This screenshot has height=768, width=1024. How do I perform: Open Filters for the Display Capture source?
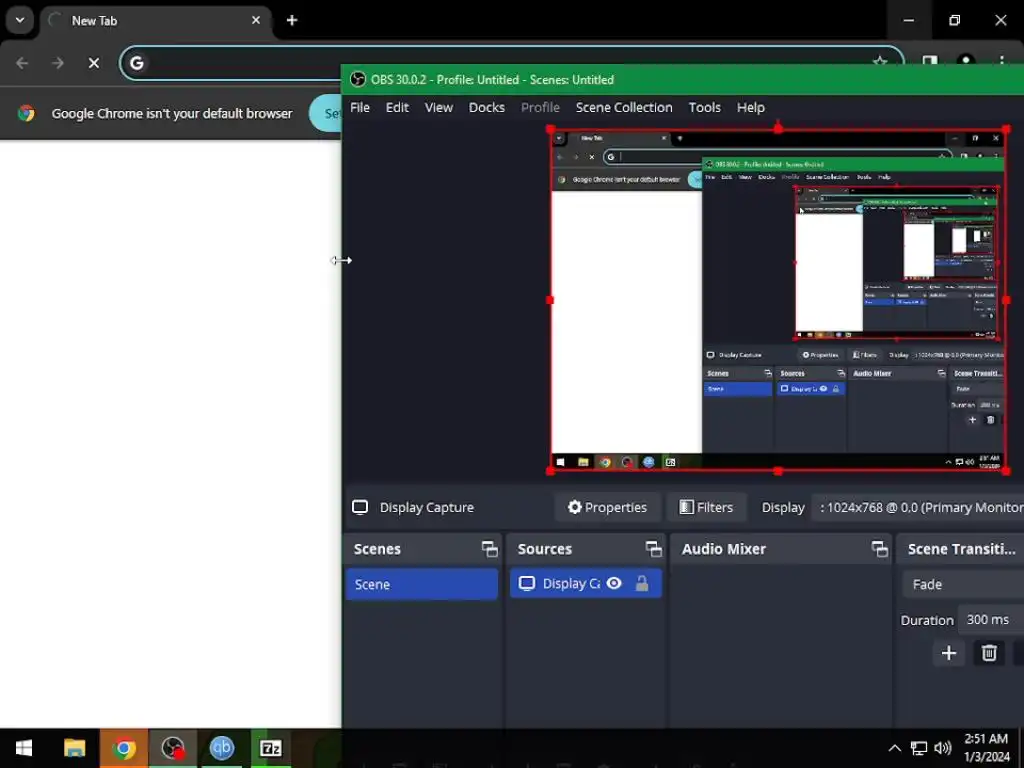coord(707,507)
